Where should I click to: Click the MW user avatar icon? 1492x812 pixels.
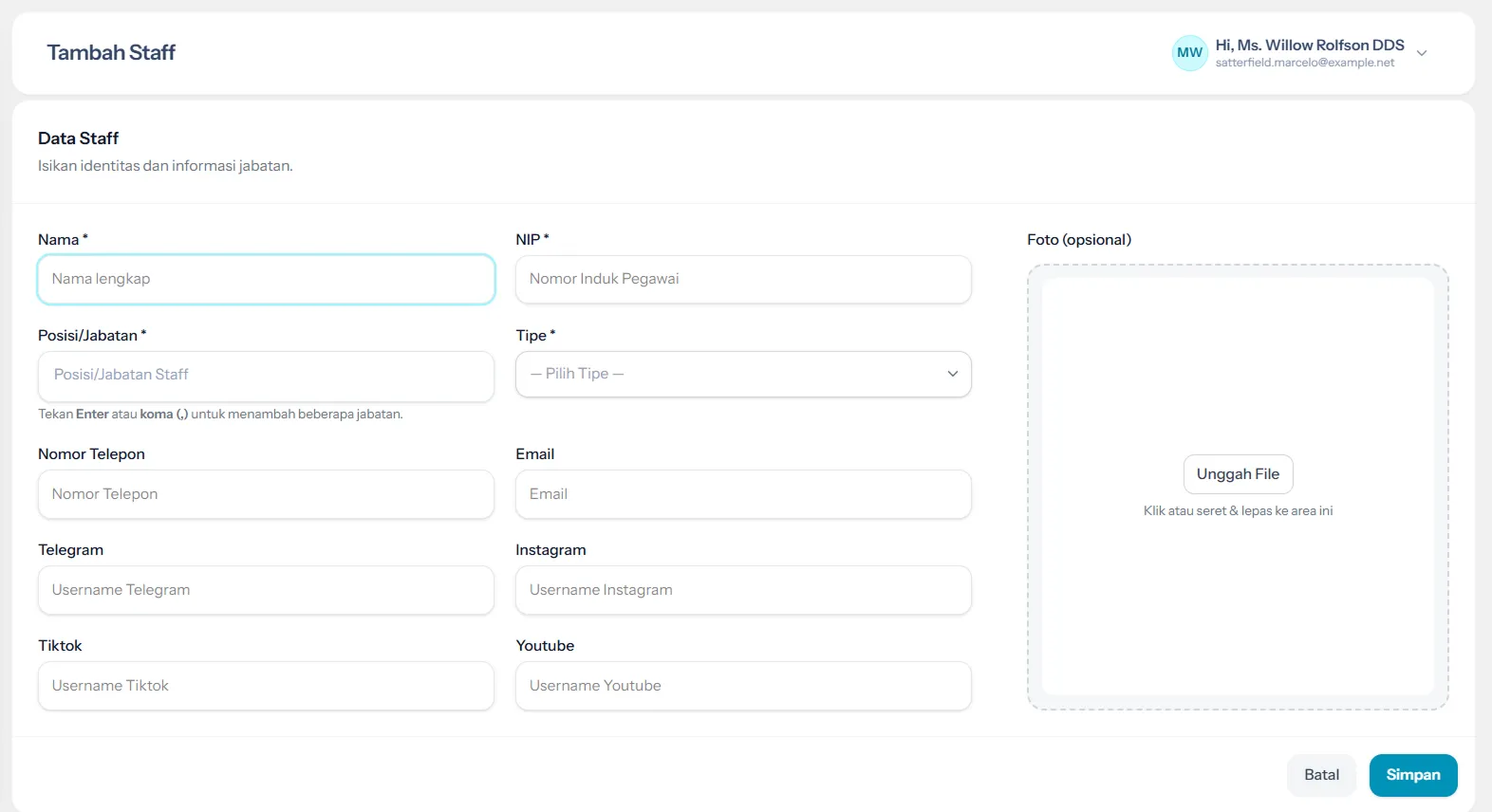coord(1189,53)
